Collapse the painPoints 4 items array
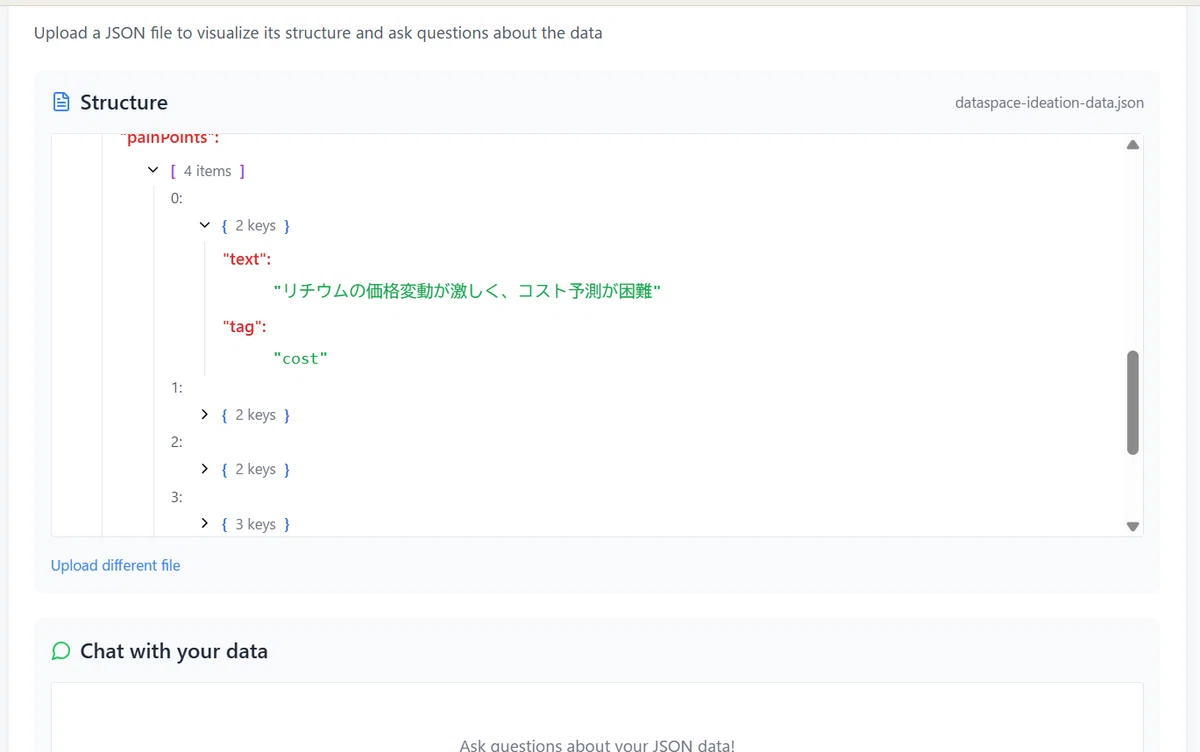Screen dimensions: 1200x752 tap(153, 171)
